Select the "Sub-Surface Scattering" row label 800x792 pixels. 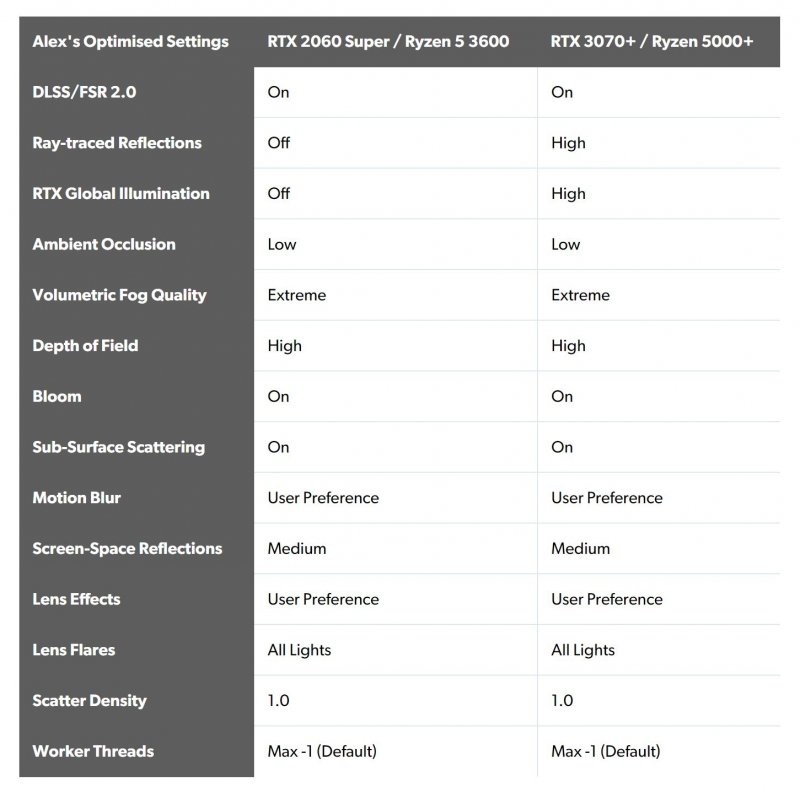118,447
